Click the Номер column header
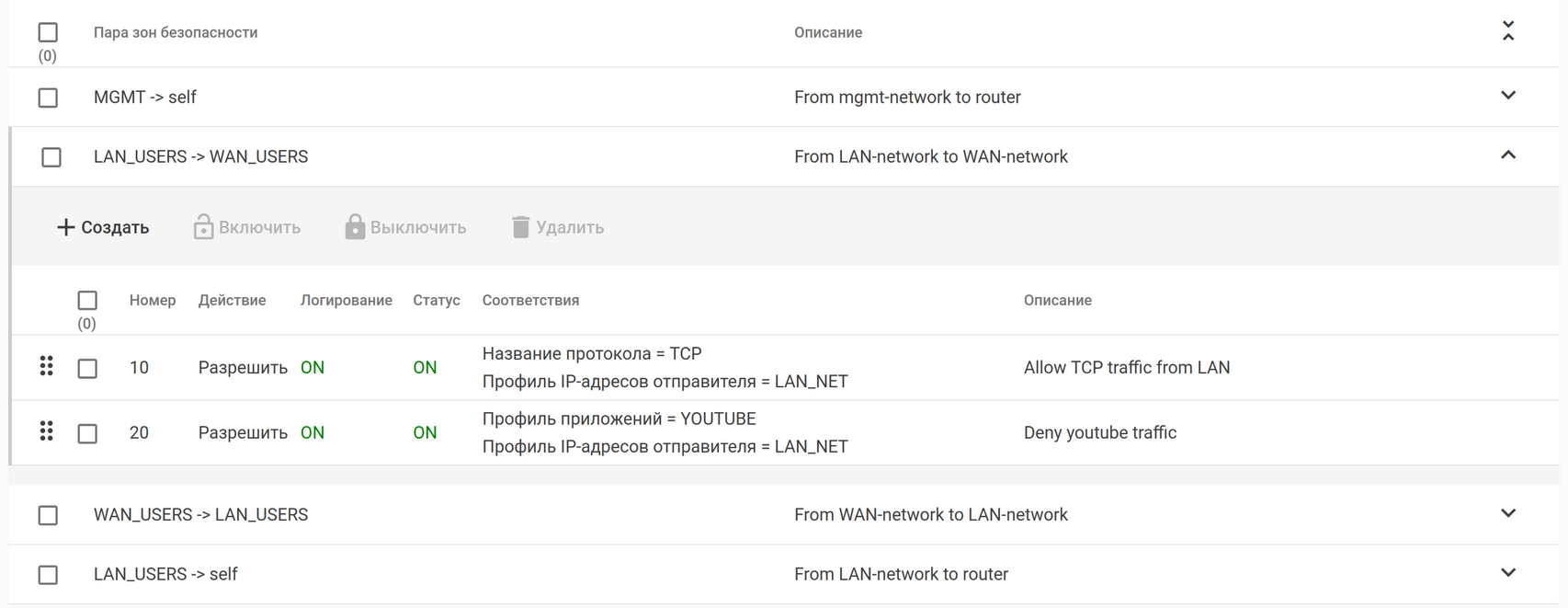Screen dimensions: 1568x608 pos(153,301)
